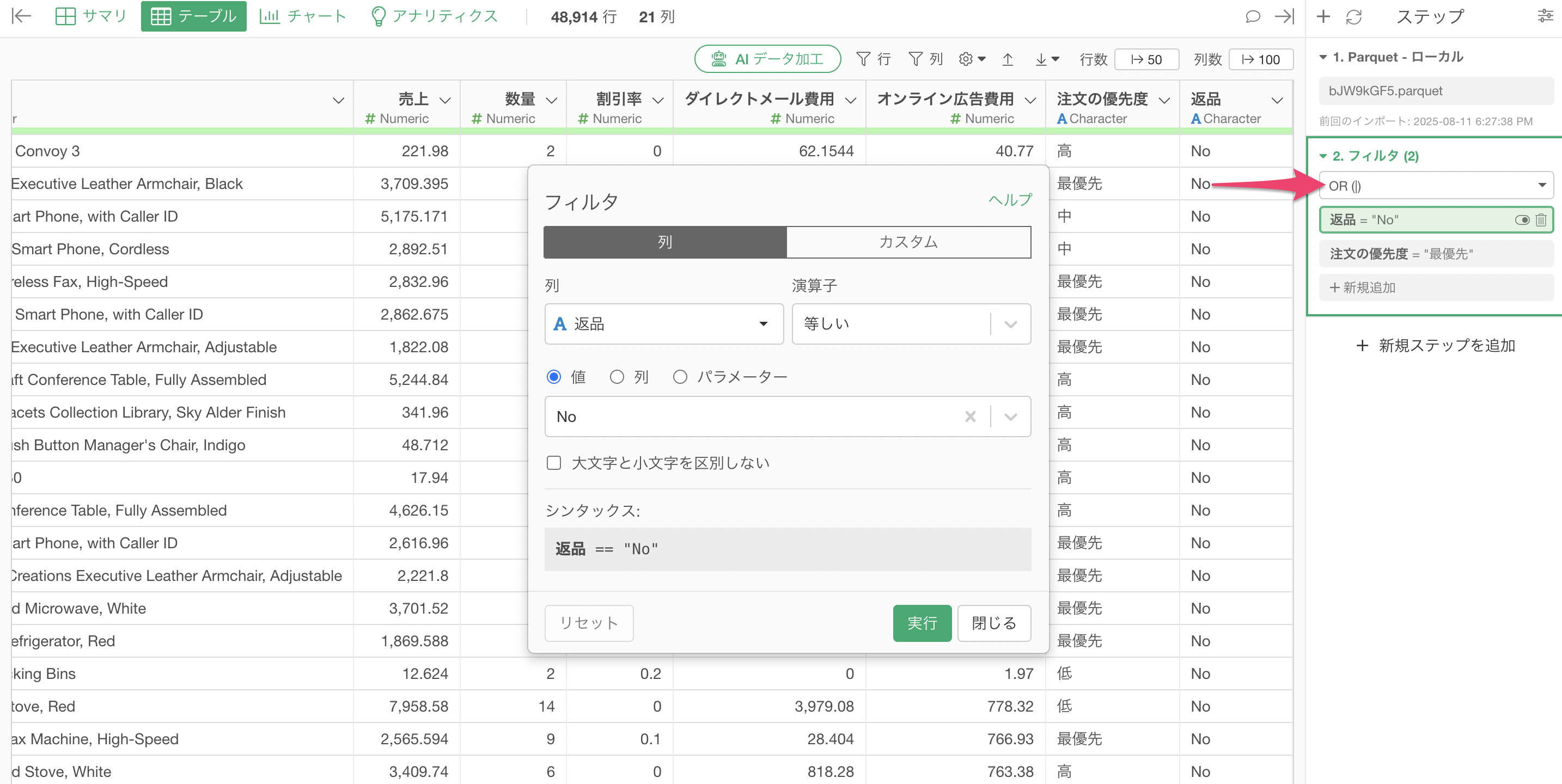The image size is (1562, 784).
Task: Click the refresh data icon
Action: pos(1353,16)
